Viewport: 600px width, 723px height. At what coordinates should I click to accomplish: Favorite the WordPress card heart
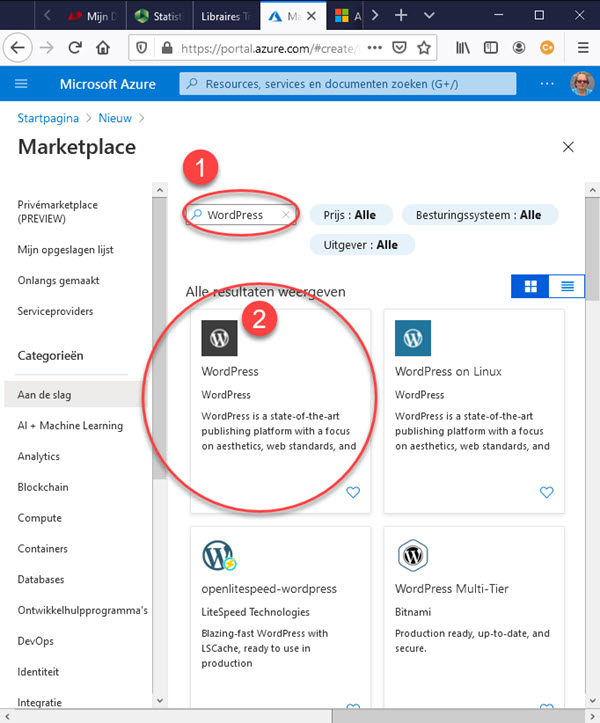353,492
